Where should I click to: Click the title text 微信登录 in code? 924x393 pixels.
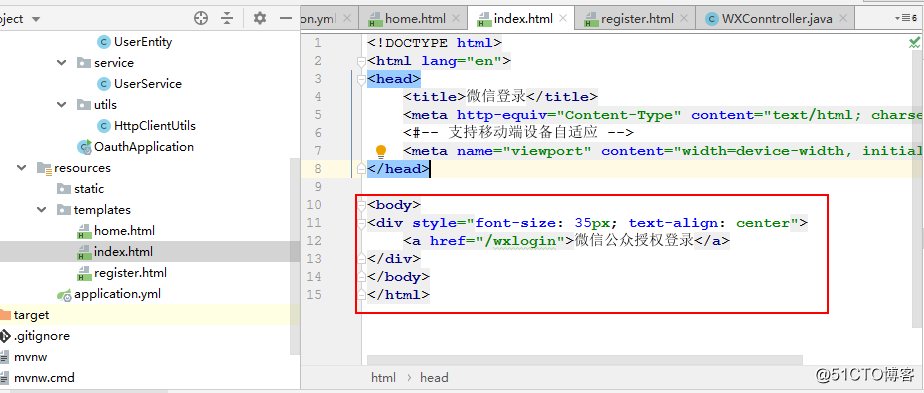tap(496, 97)
